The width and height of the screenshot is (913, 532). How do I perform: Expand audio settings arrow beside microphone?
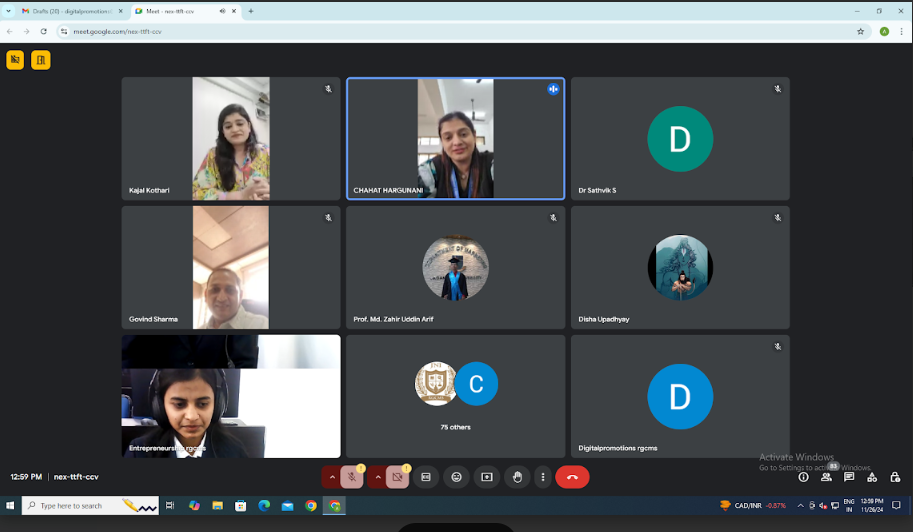331,477
